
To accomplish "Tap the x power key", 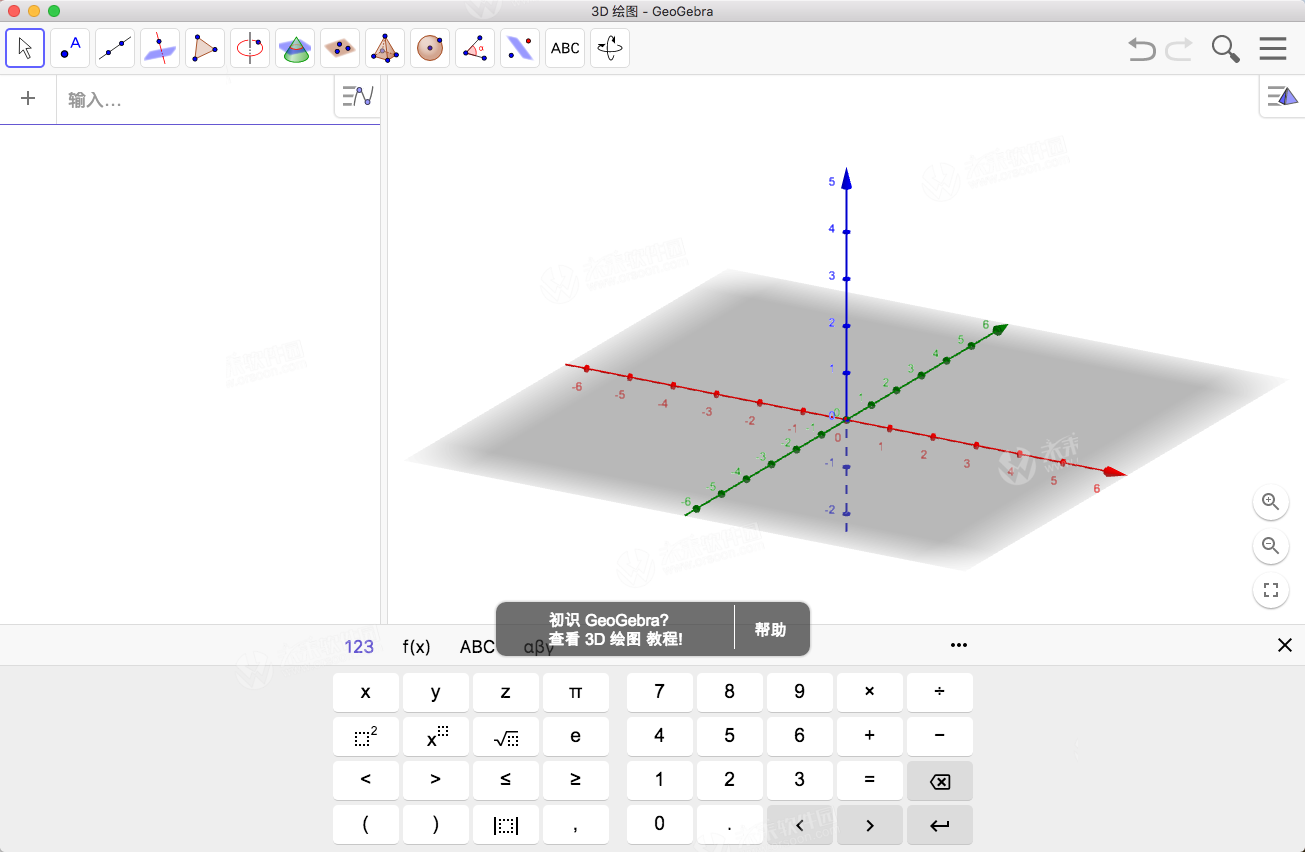I will point(436,736).
